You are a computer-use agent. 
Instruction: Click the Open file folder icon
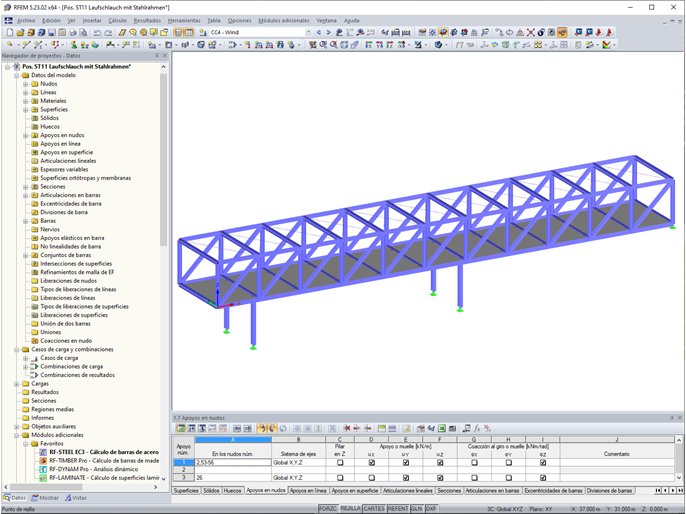pos(20,32)
